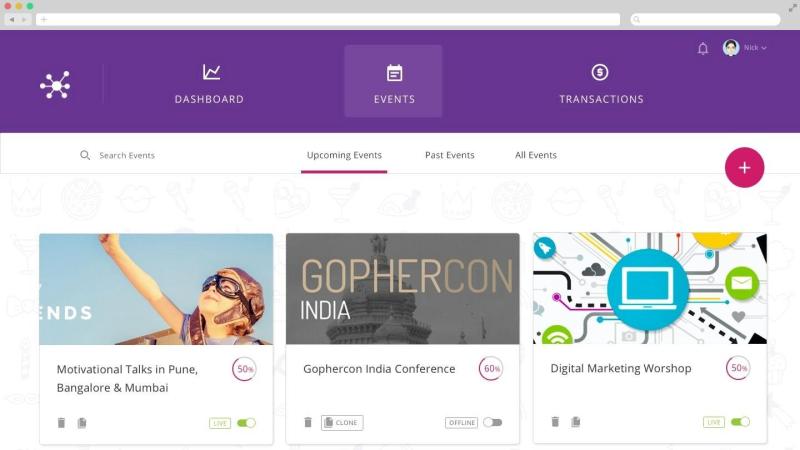This screenshot has width=800, height=450.
Task: Delete the Digital Marketing Worshop event
Action: tap(555, 421)
